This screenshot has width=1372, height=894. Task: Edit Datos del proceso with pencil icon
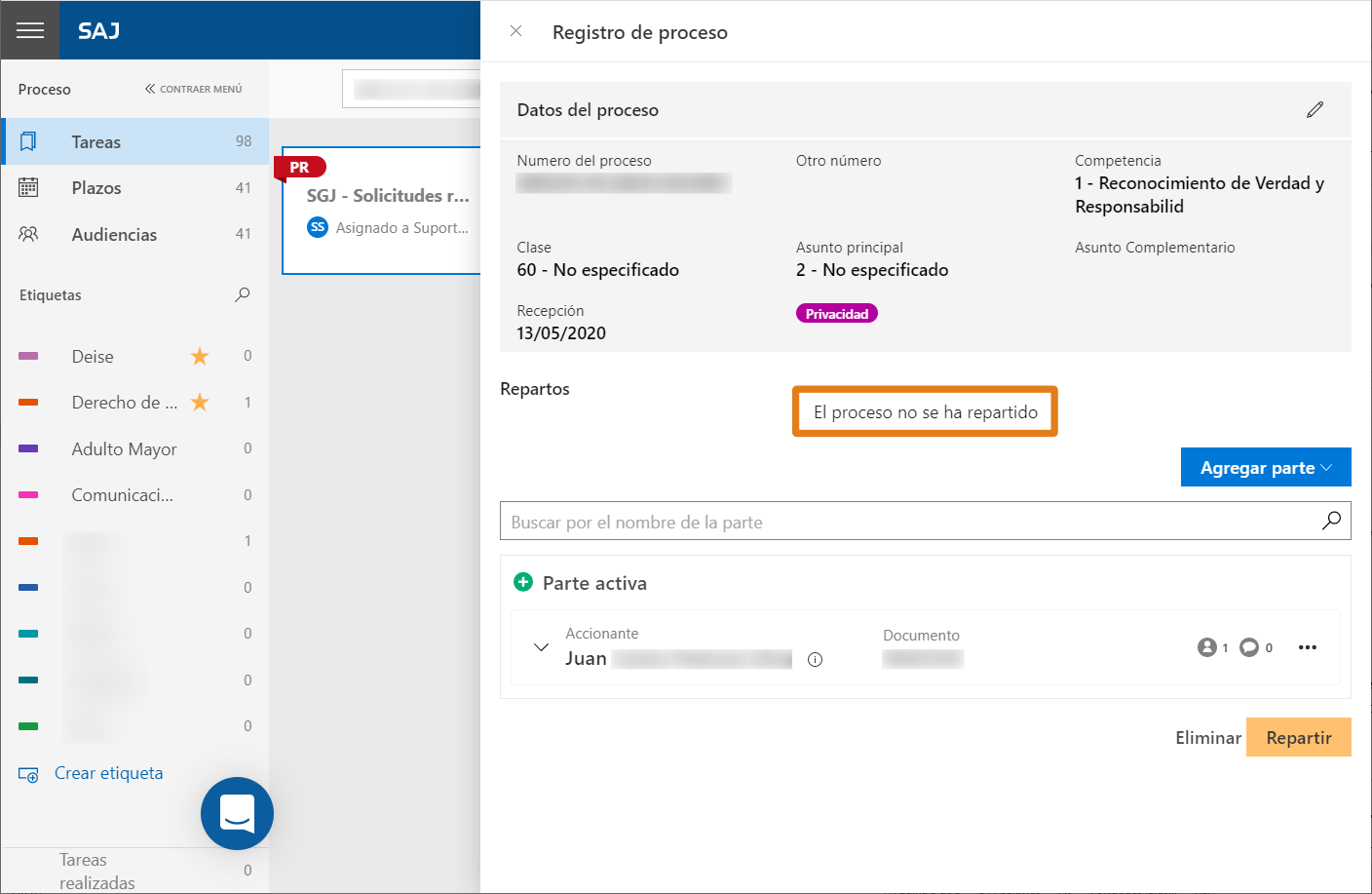(1315, 110)
